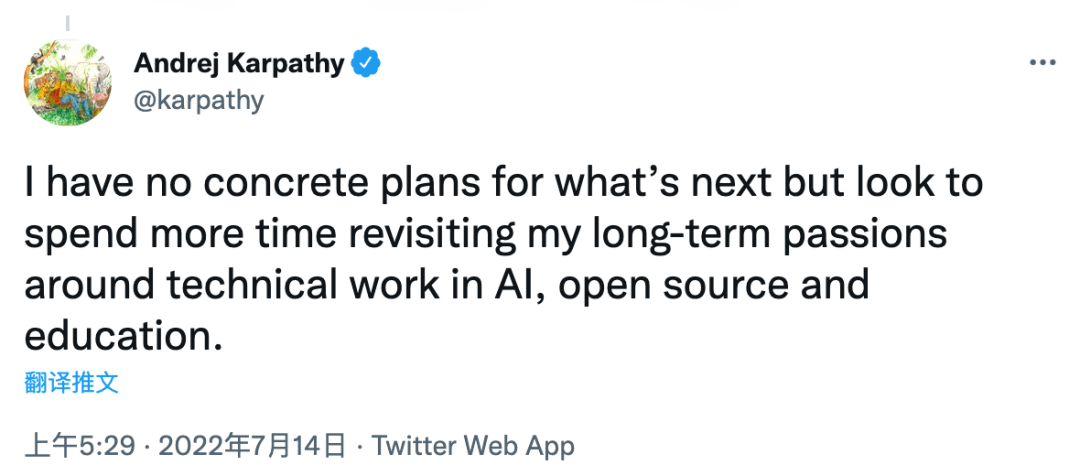
Task: Open the three-dot more options menu
Action: 1042,63
